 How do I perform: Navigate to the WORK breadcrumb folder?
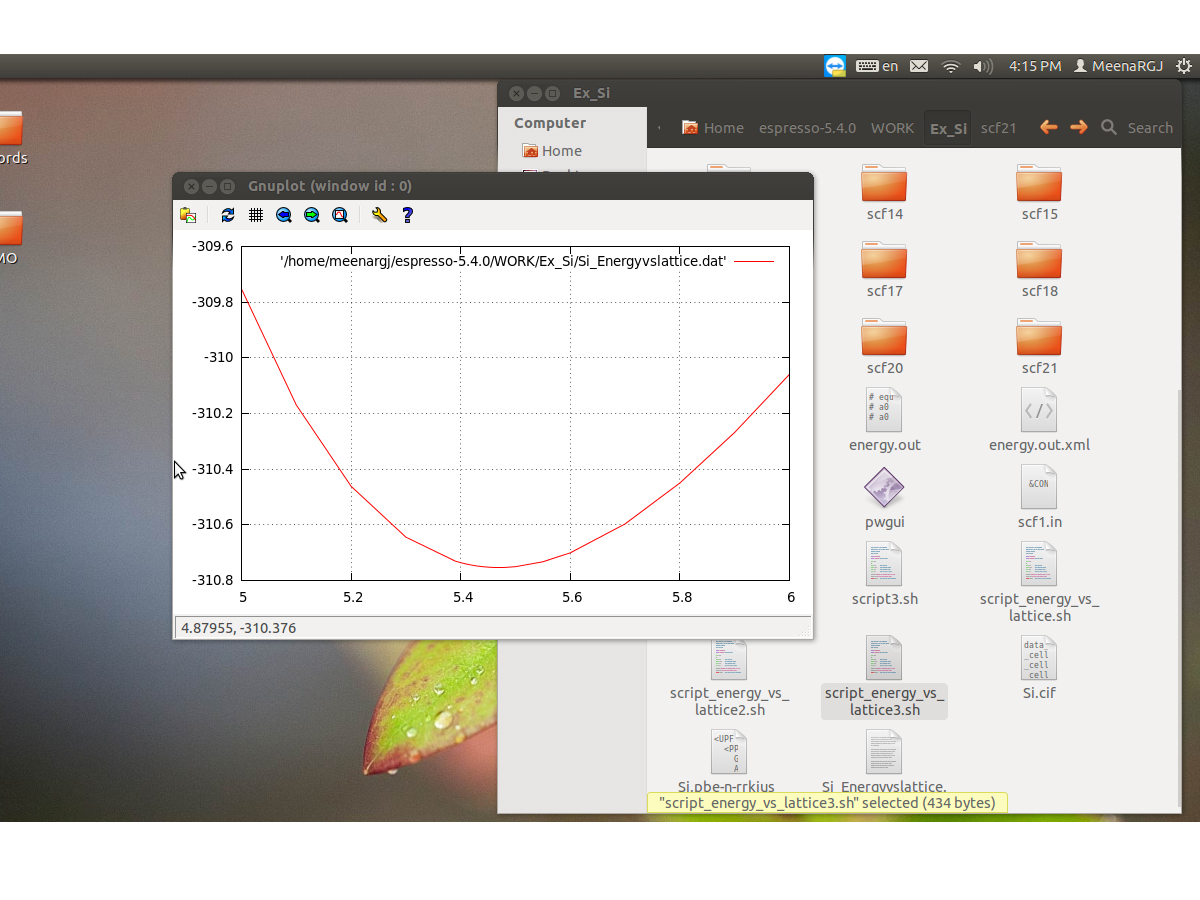(892, 128)
